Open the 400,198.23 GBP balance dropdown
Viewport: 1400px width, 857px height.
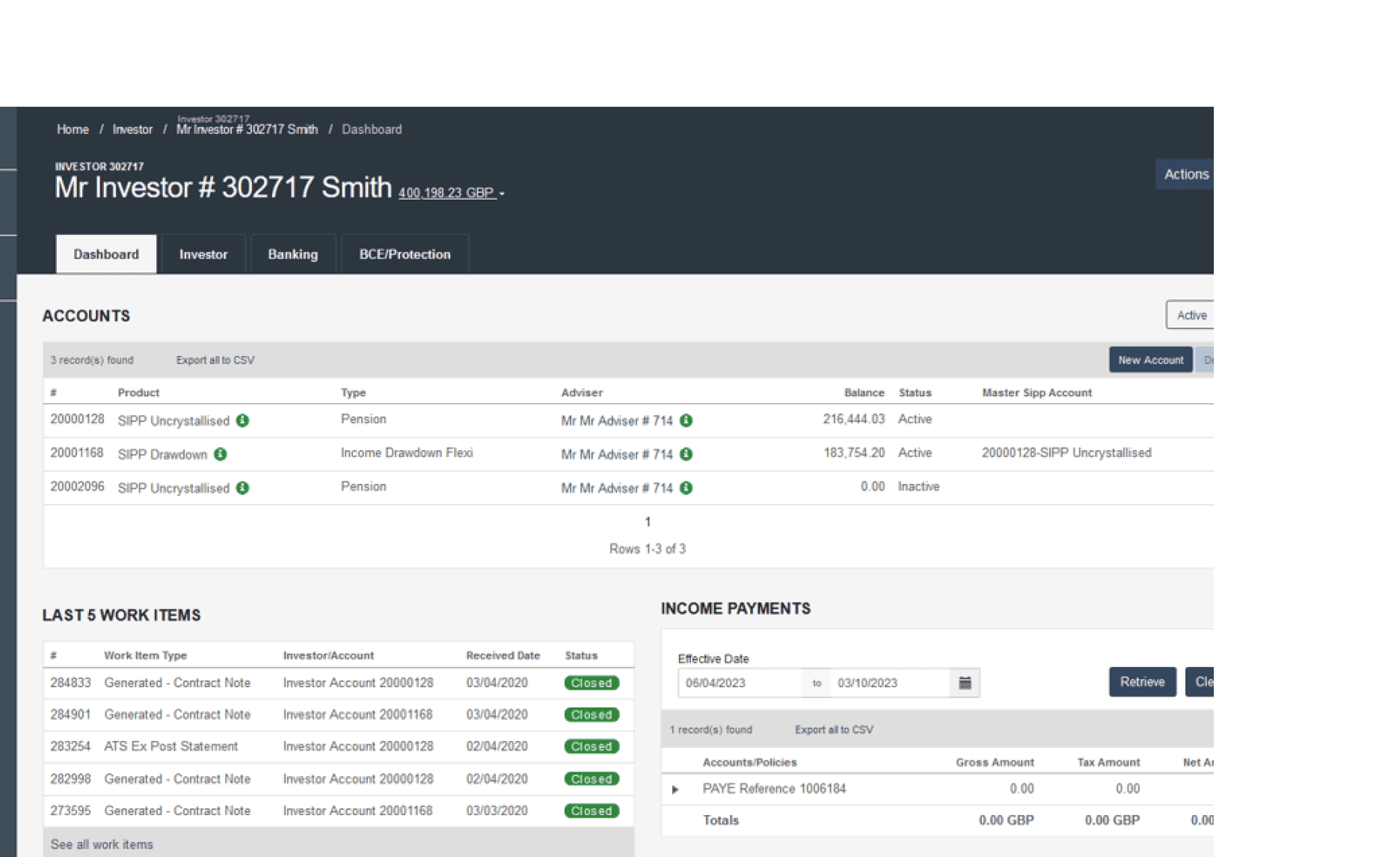pyautogui.click(x=451, y=193)
